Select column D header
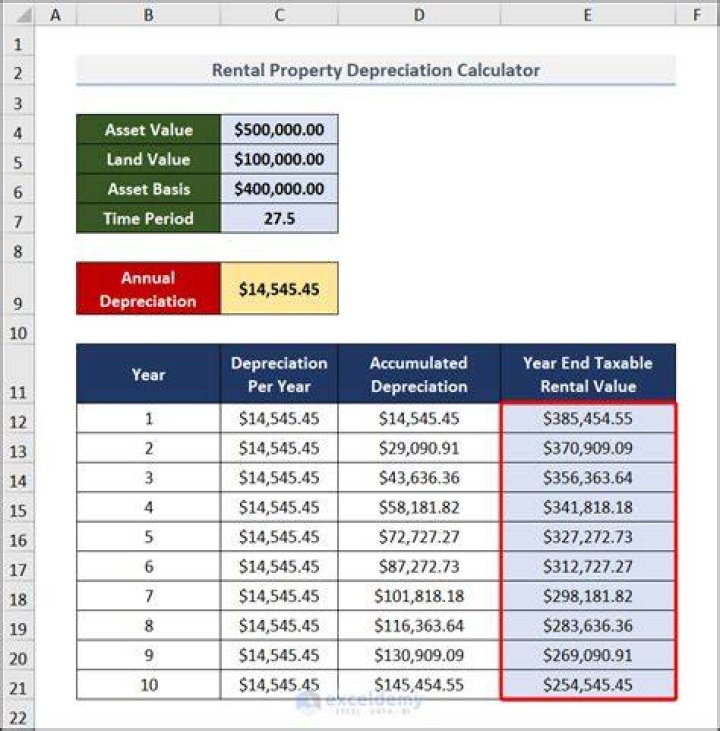This screenshot has width=720, height=731. click(419, 15)
